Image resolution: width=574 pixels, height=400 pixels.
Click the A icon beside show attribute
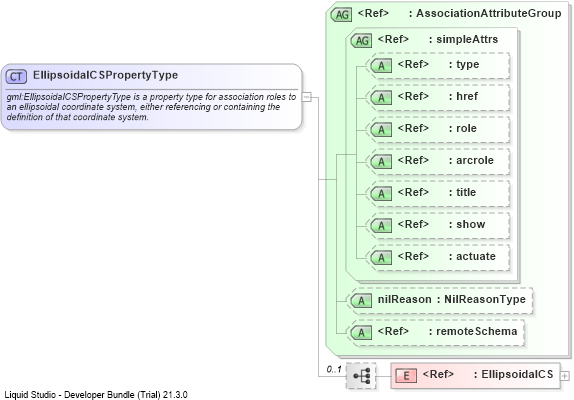click(381, 225)
